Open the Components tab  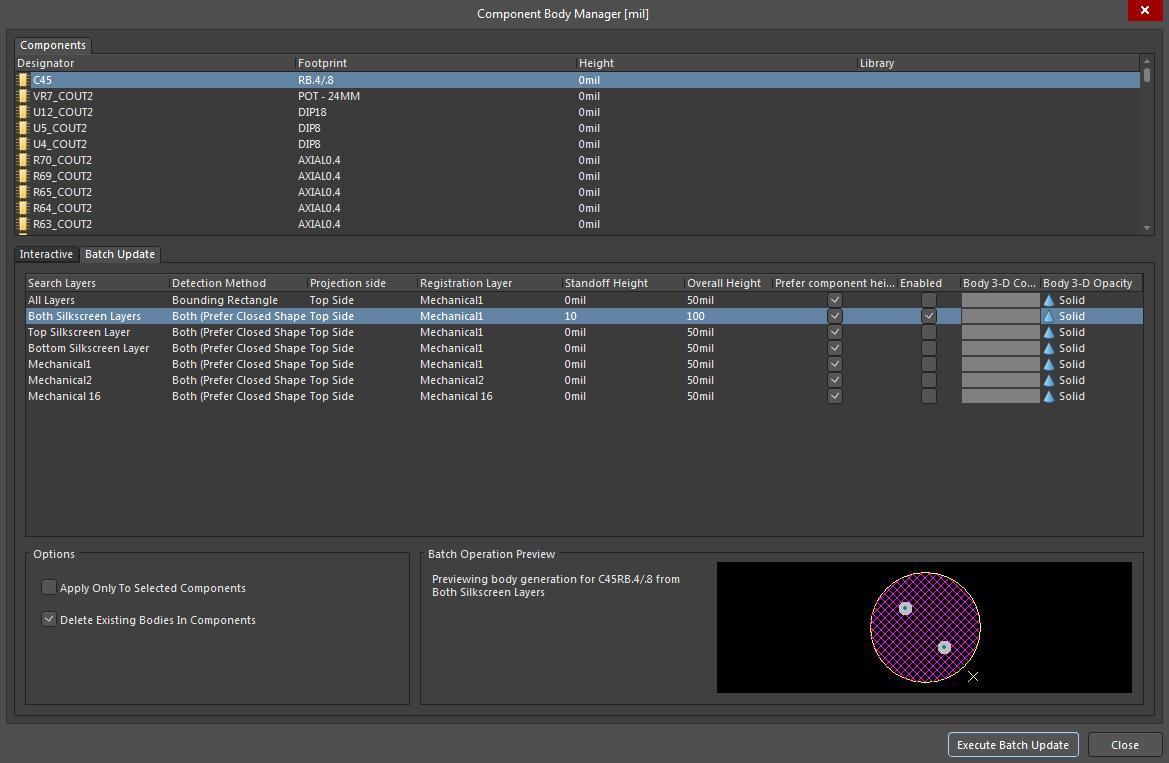point(53,45)
